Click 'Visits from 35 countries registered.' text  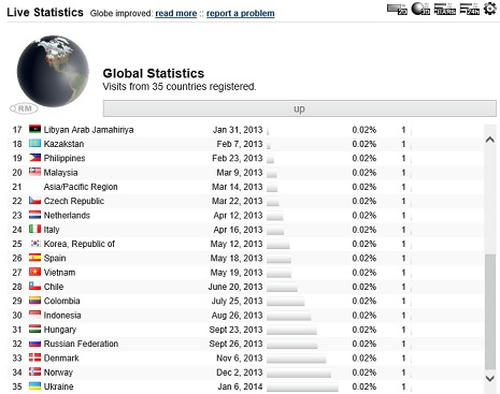coord(179,87)
